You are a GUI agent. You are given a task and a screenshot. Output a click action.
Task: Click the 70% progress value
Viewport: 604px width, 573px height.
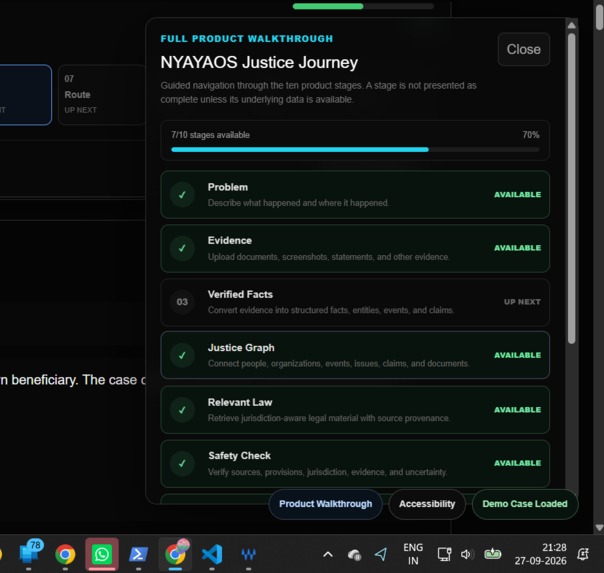531,135
